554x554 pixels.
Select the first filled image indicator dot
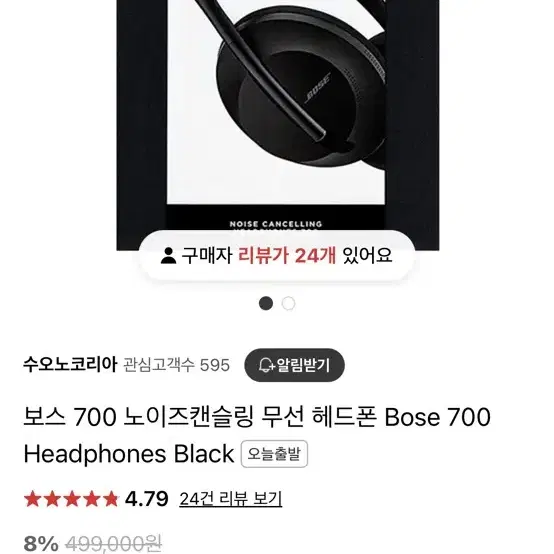[266, 303]
